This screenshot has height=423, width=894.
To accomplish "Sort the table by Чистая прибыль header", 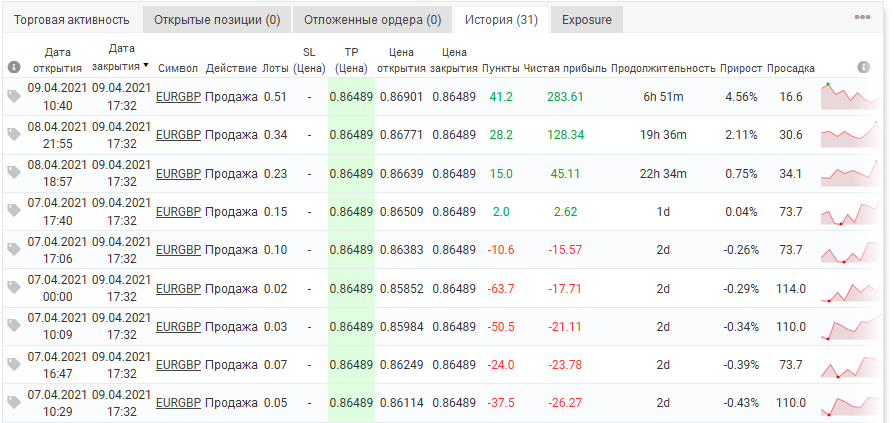I will 565,68.
